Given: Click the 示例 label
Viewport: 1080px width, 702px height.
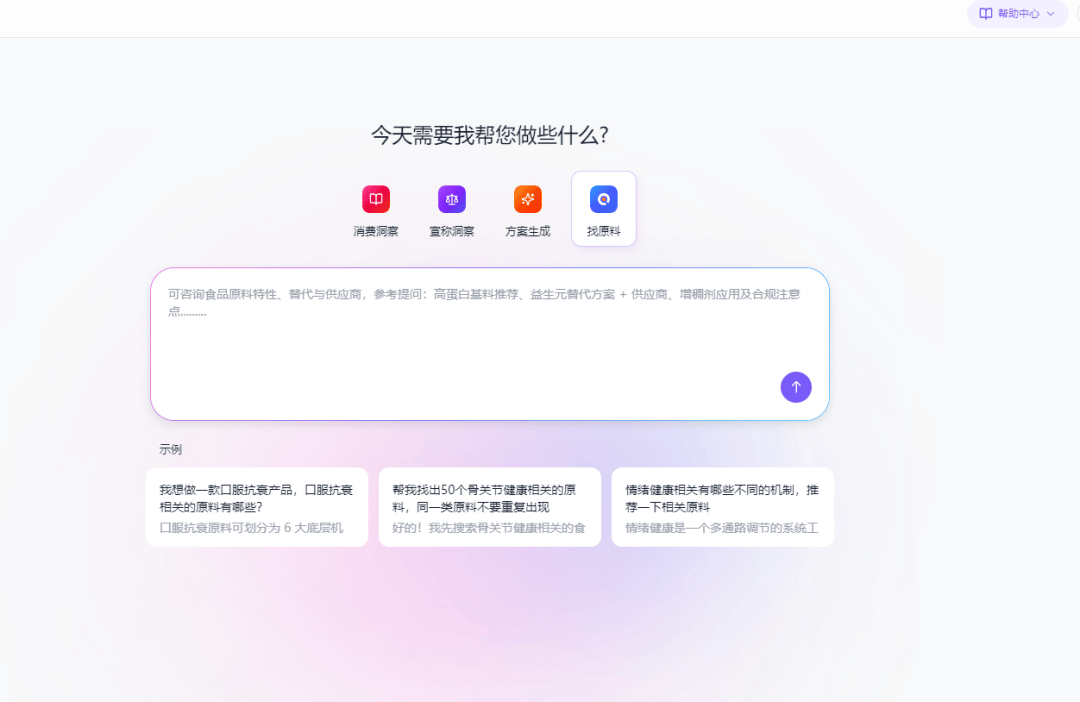Looking at the screenshot, I should (x=170, y=449).
